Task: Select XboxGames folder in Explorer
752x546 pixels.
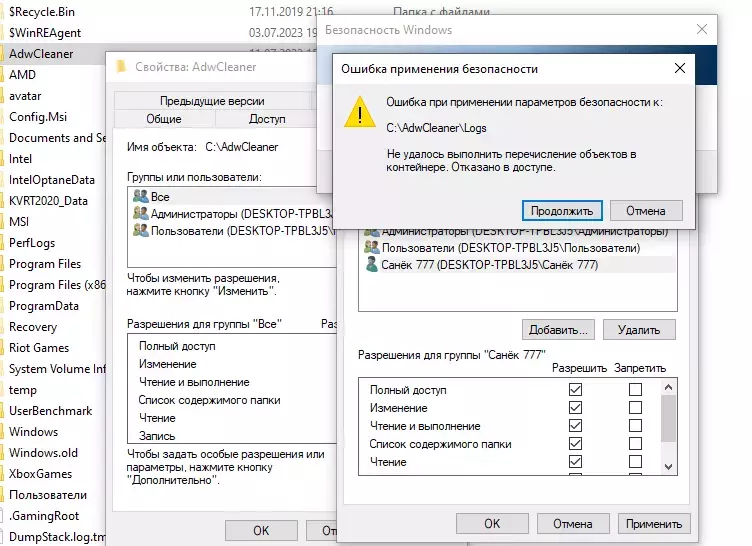Action: coord(40,474)
